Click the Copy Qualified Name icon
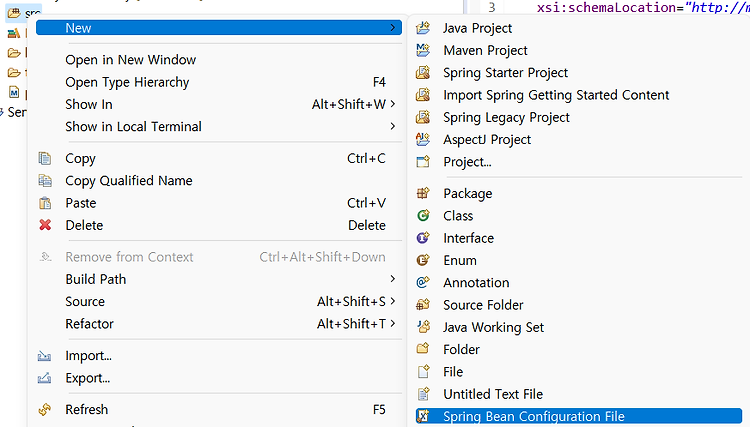Screen dimensions: 750x427 (44, 180)
